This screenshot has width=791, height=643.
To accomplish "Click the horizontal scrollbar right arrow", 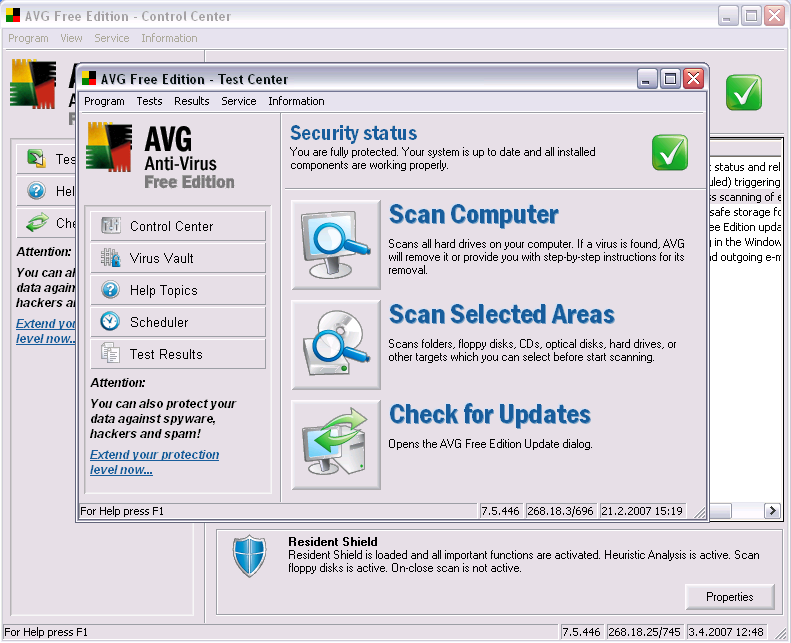I will (772, 511).
